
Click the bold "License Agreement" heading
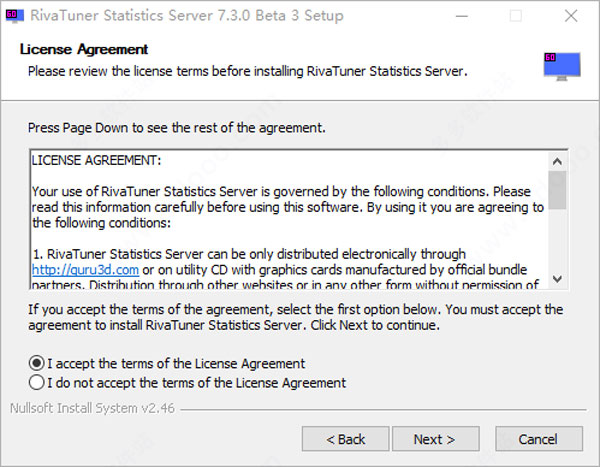pyautogui.click(x=84, y=49)
